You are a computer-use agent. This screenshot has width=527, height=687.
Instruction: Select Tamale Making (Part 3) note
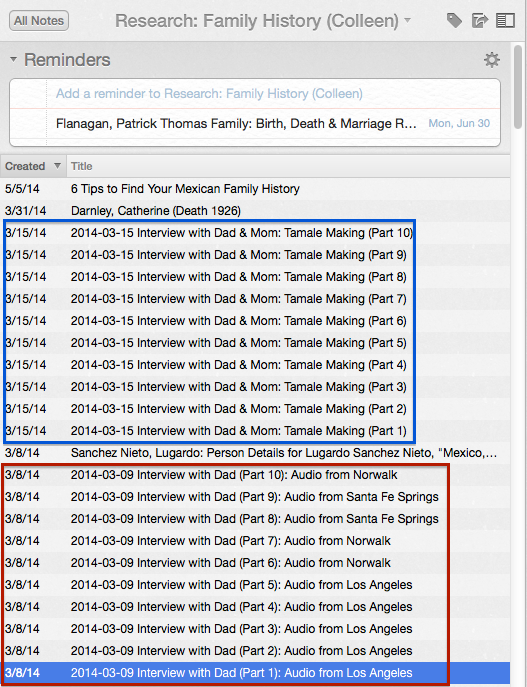pos(255,387)
